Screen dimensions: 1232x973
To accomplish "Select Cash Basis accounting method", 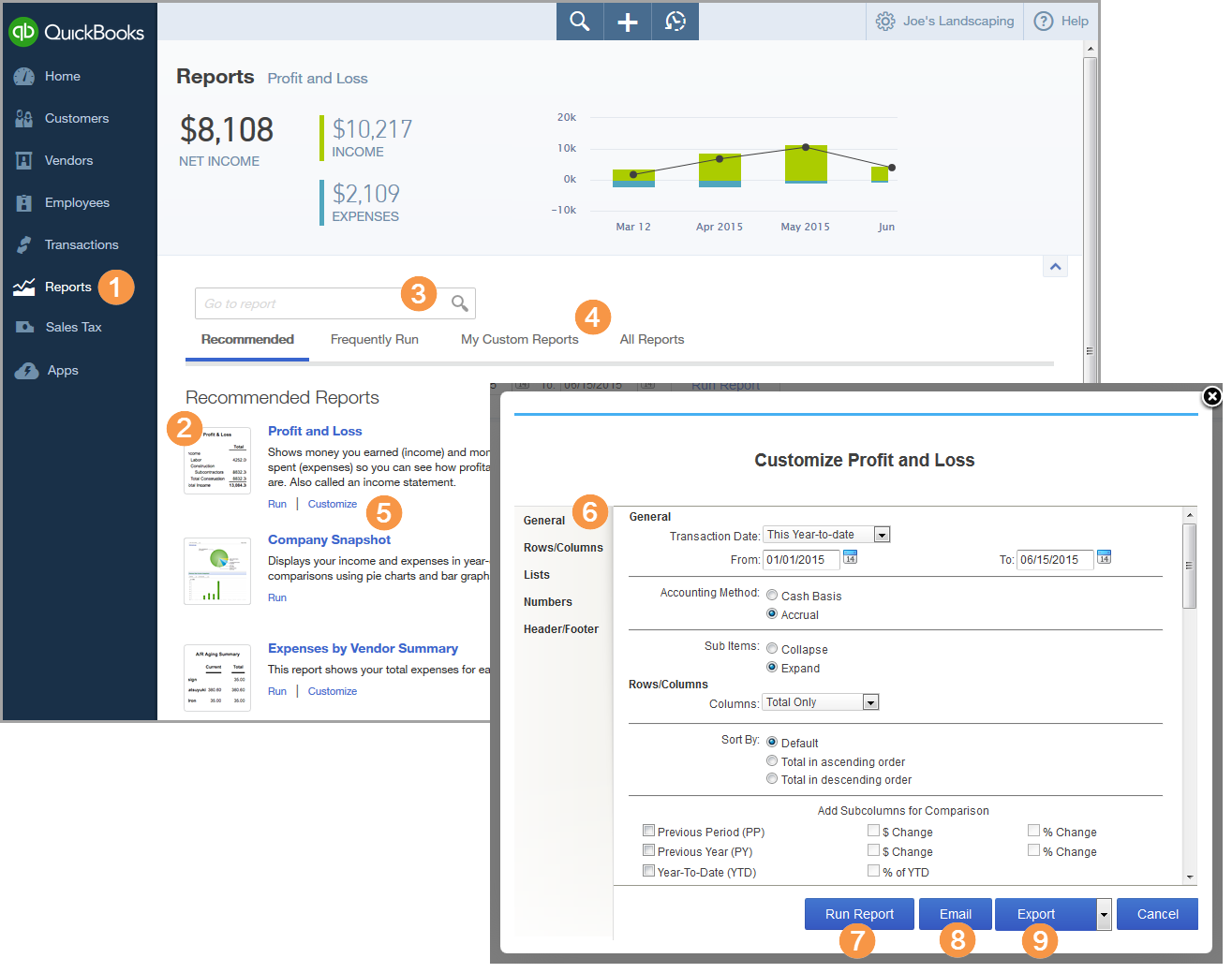I will (x=772, y=596).
